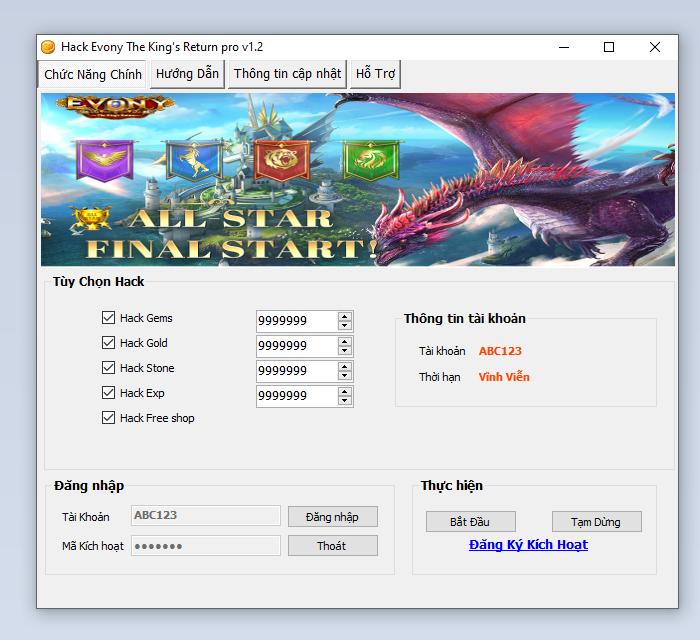
Task: Follow the Đăng Ký Kích Hoạt link
Action: [528, 545]
